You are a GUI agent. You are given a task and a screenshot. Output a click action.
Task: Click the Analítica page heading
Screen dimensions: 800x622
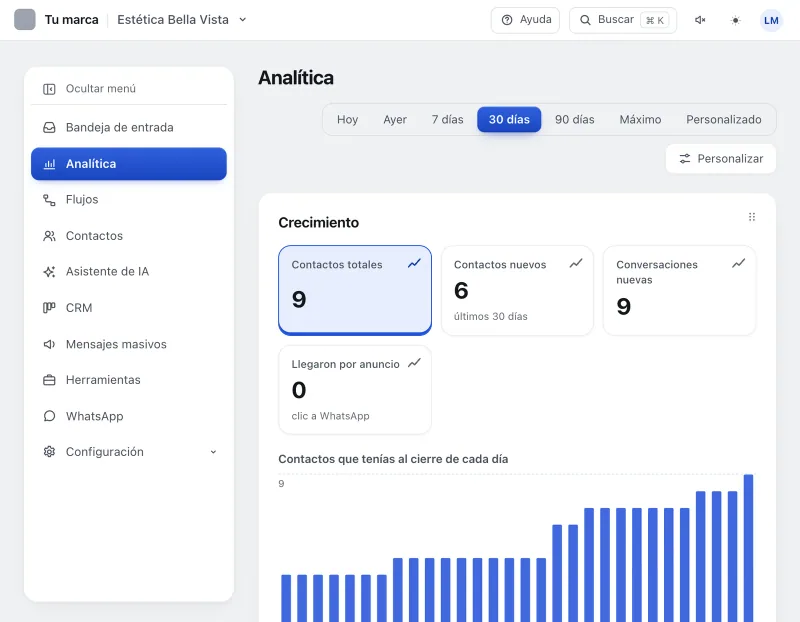pyautogui.click(x=296, y=78)
